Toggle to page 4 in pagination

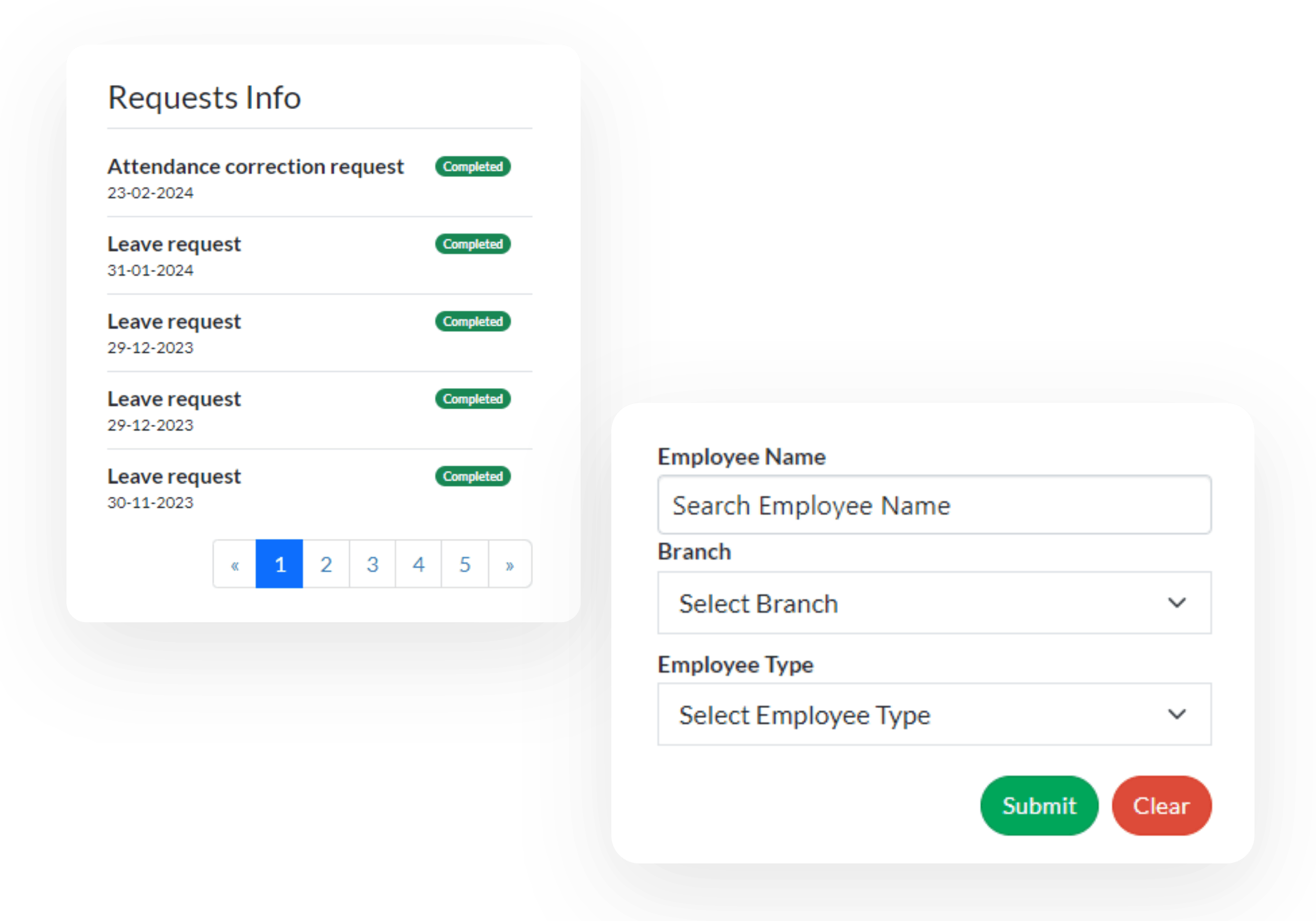(418, 563)
